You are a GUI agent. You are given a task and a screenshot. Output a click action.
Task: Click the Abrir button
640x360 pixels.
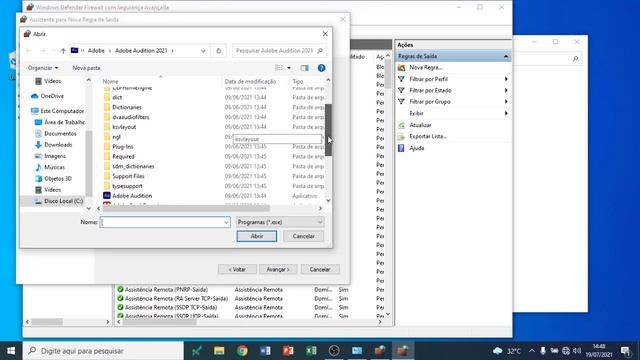(257, 236)
